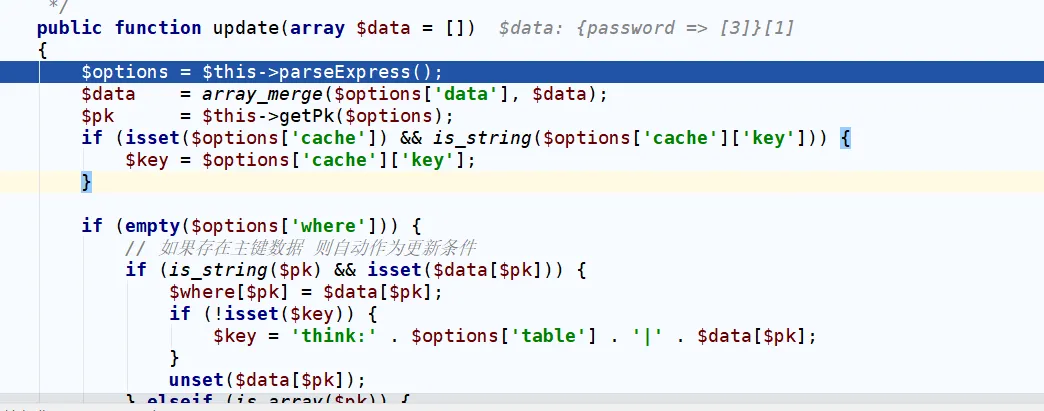
Task: Click the unset($data[$pk]) statement
Action: (x=267, y=380)
